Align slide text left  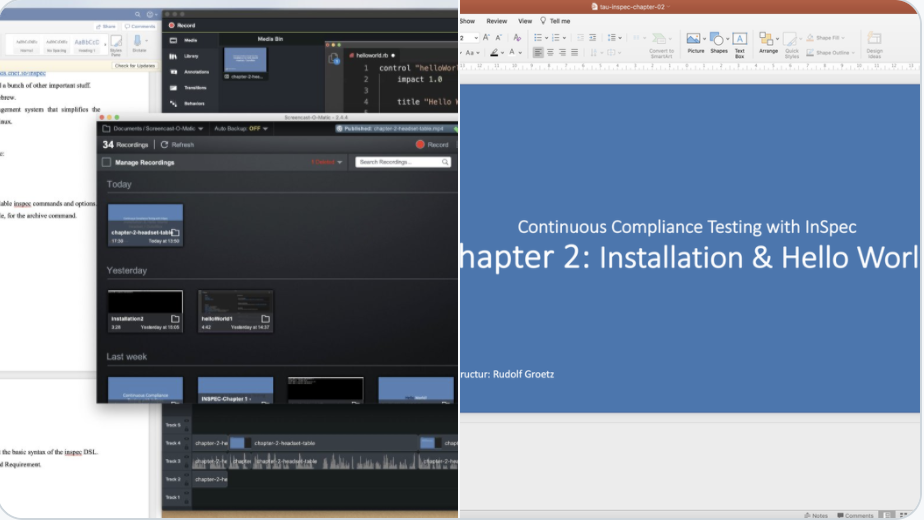pyautogui.click(x=537, y=52)
